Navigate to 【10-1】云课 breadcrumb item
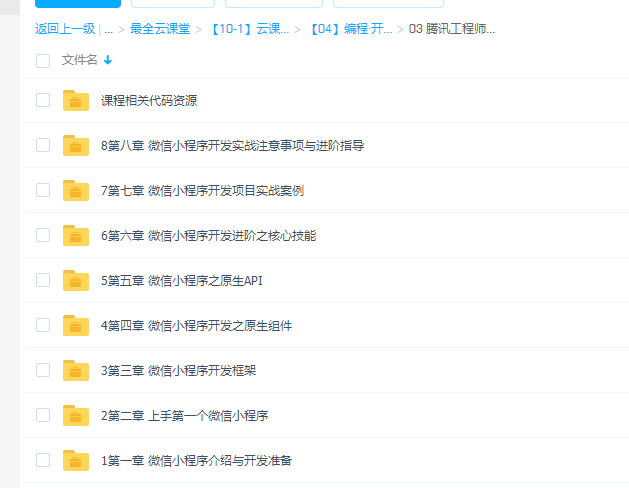Image resolution: width=629 pixels, height=488 pixels. 249,29
